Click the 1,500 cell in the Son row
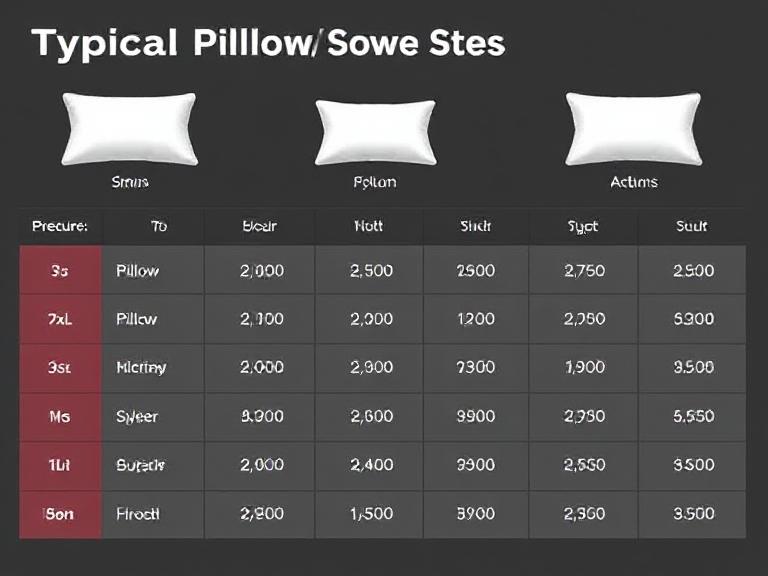This screenshot has height=576, width=768. 371,514
